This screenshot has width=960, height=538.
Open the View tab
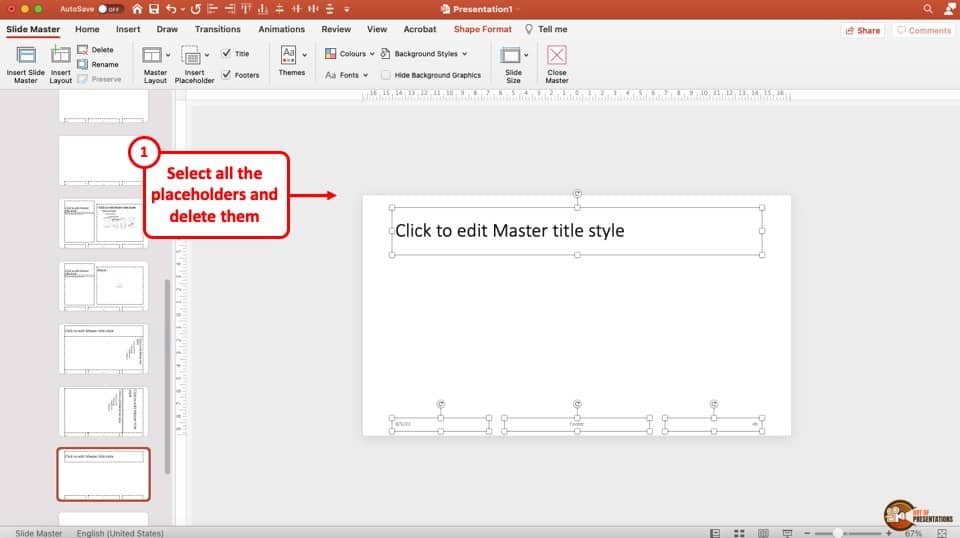point(377,29)
